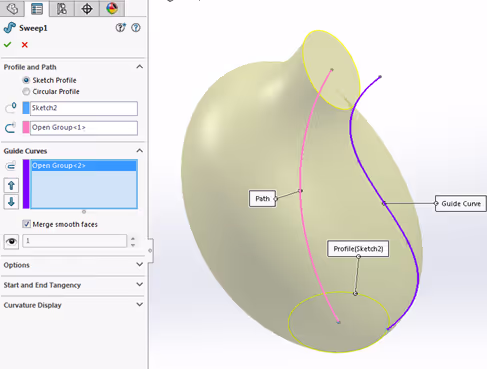Expand the Curvature Display section

tap(140, 305)
